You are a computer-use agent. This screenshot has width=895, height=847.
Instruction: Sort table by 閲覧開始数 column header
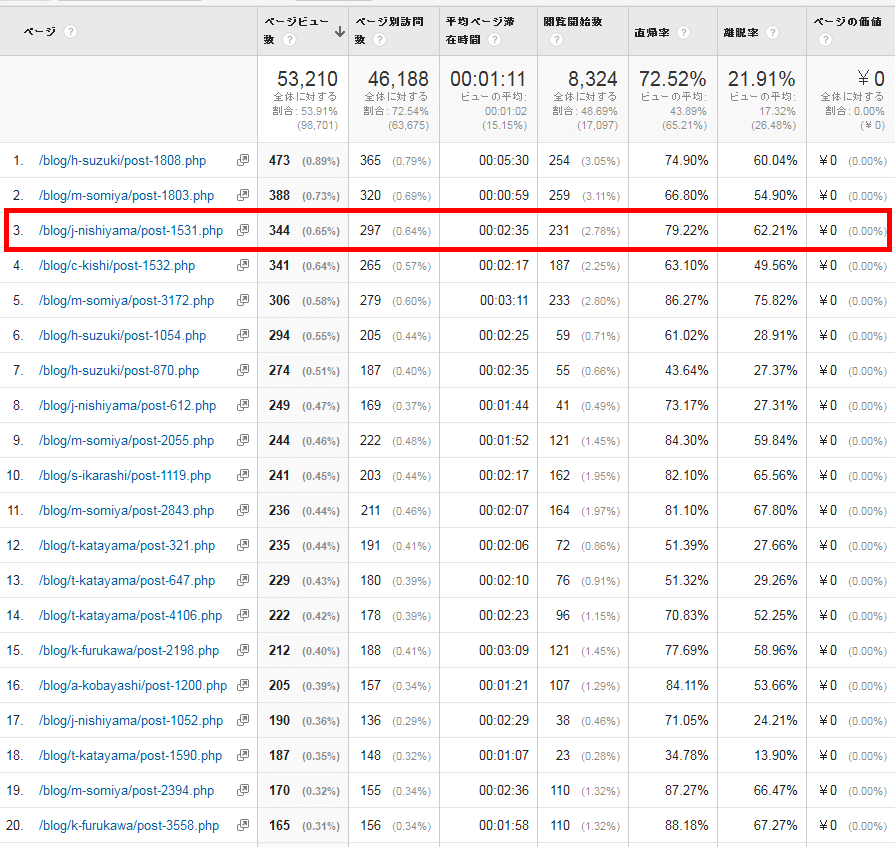coord(574,21)
